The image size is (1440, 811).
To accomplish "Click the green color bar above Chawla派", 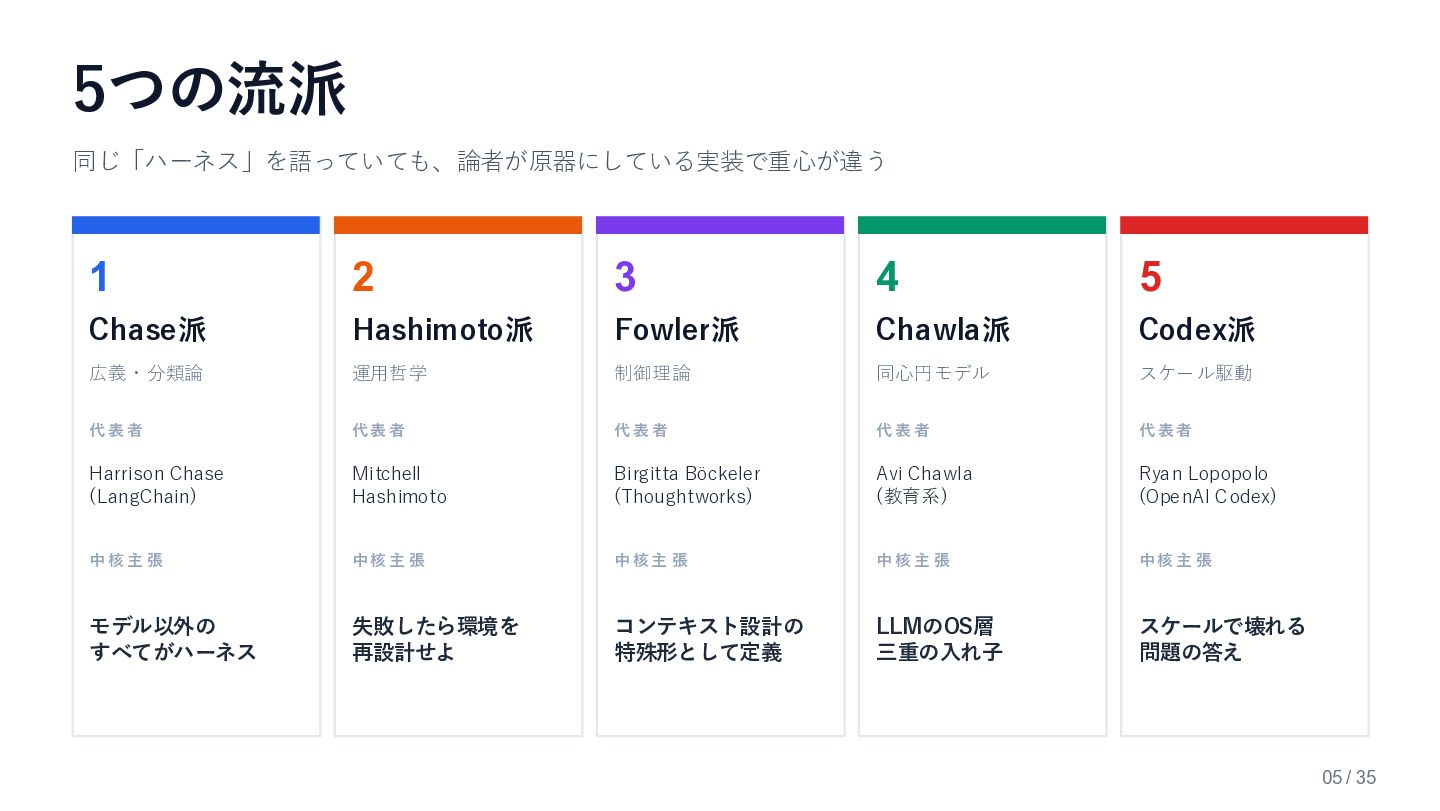I will pos(982,225).
